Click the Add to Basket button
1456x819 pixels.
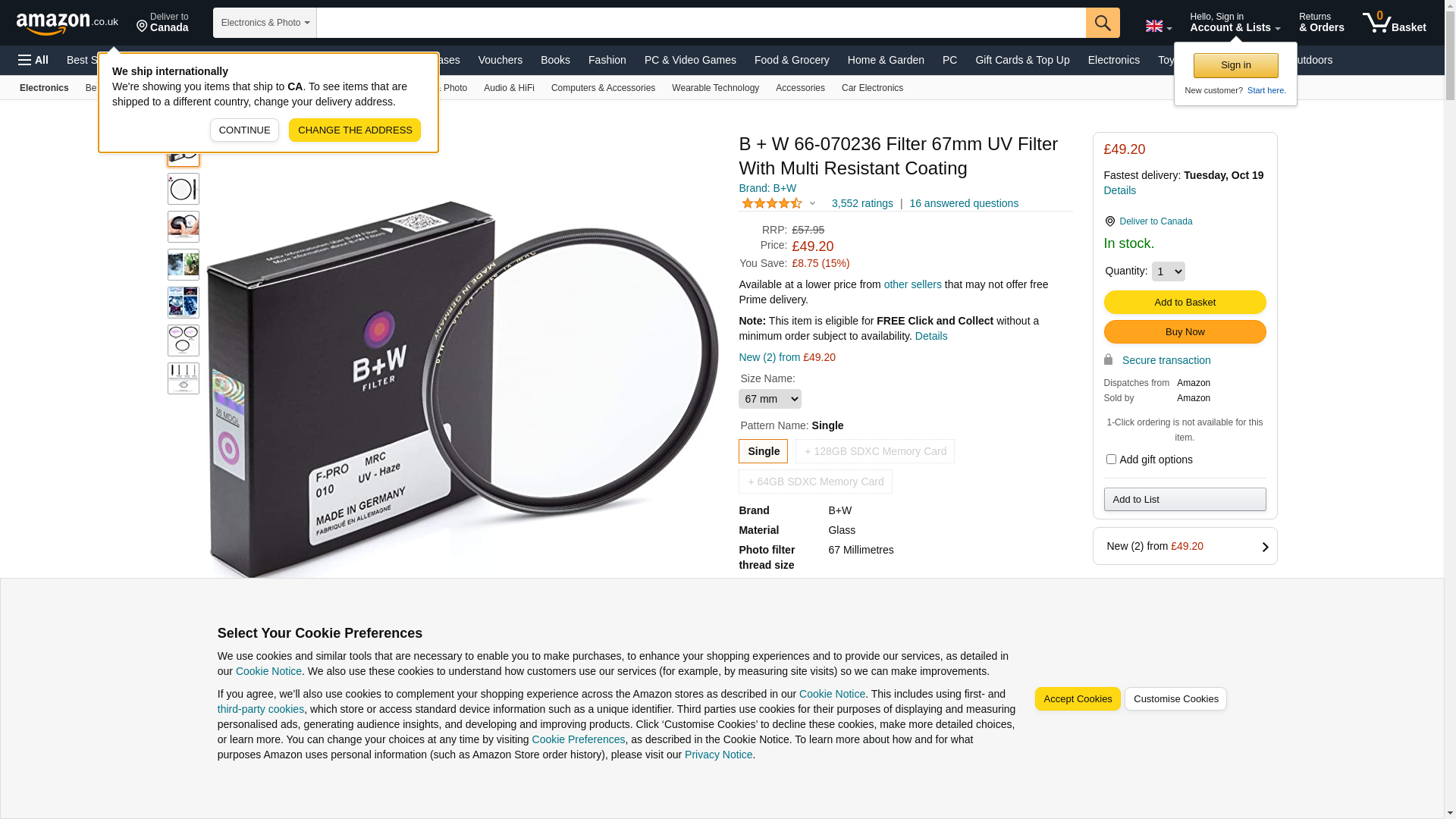click(x=1185, y=303)
